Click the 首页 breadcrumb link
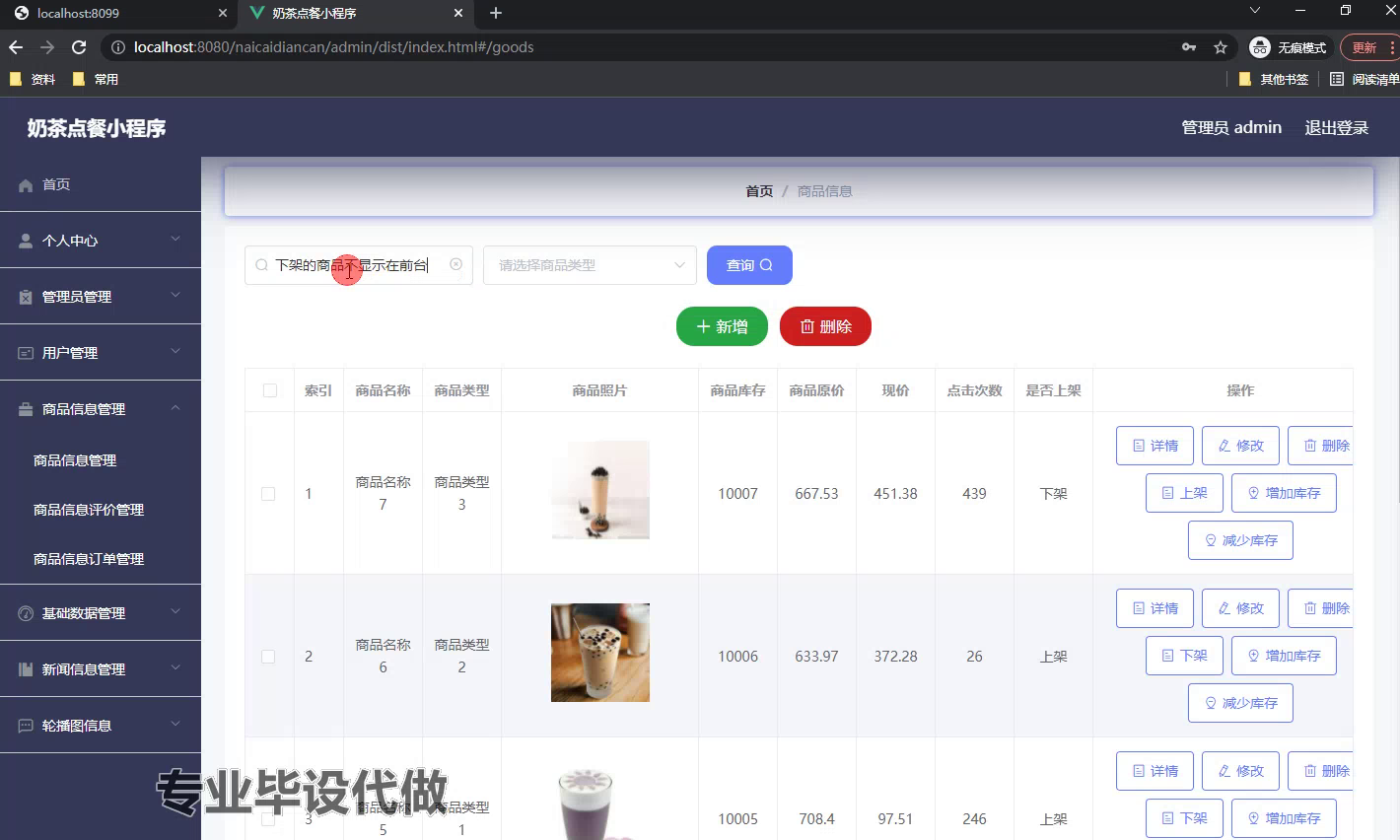Viewport: 1400px width, 840px height. 759,191
